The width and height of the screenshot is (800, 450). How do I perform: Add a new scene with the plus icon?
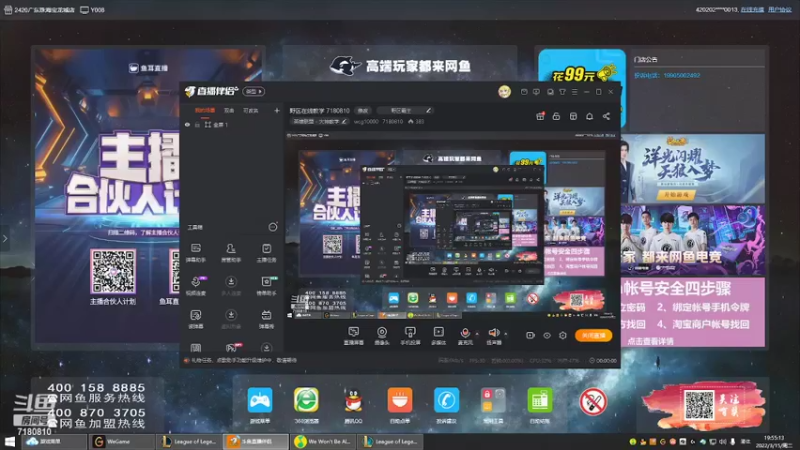coord(277,110)
